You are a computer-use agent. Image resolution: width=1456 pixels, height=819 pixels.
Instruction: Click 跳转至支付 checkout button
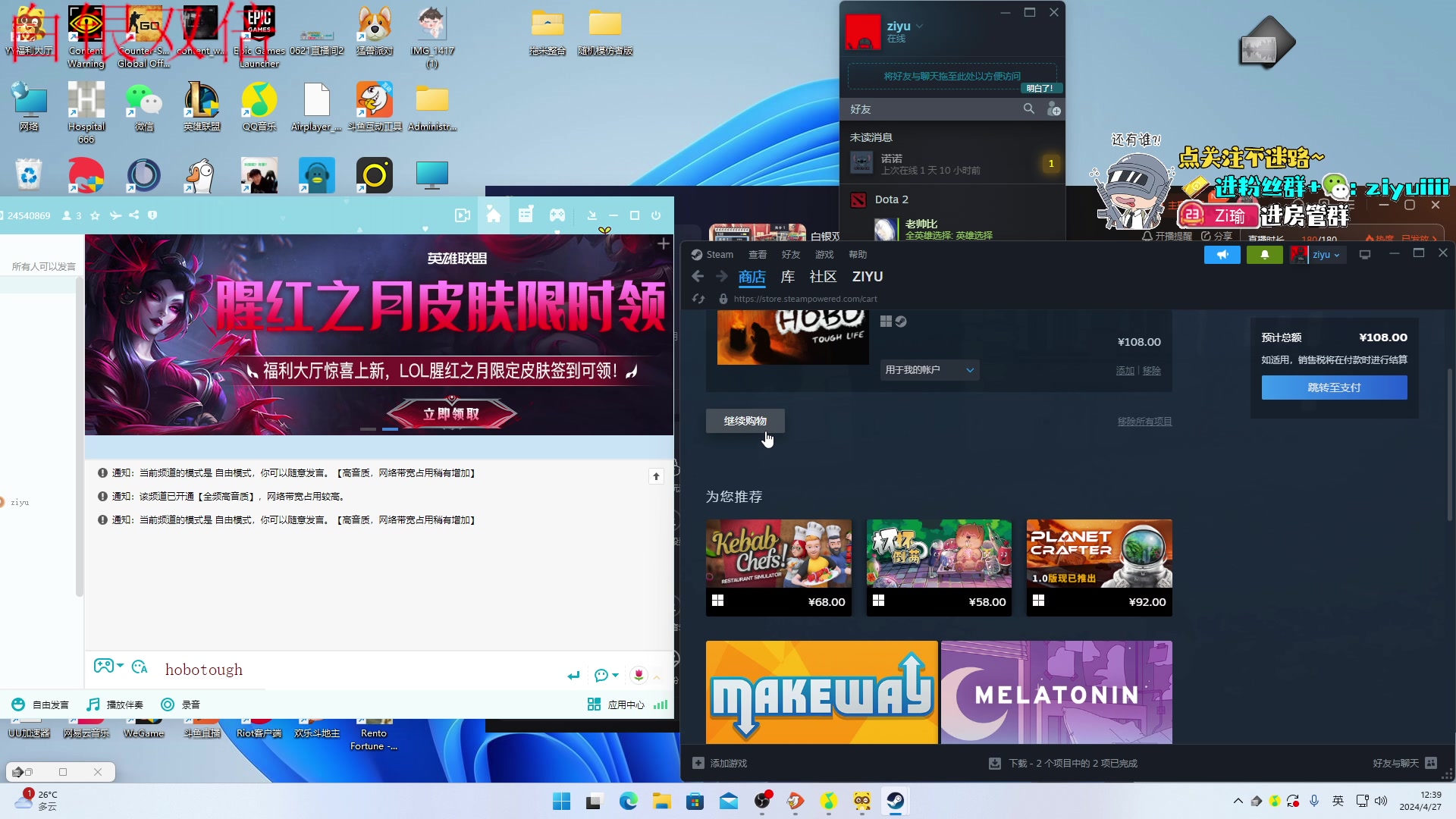point(1334,388)
